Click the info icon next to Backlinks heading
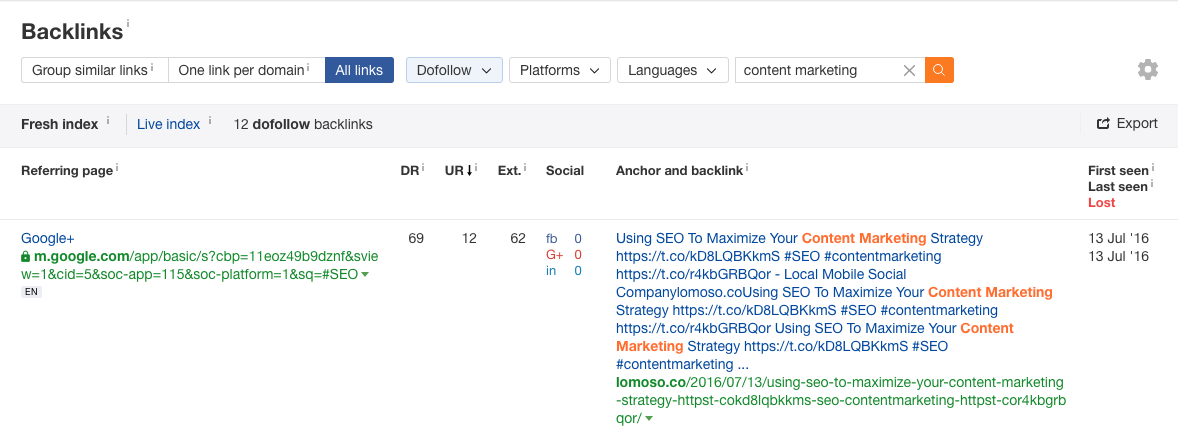The height and width of the screenshot is (436, 1178). pos(128,23)
